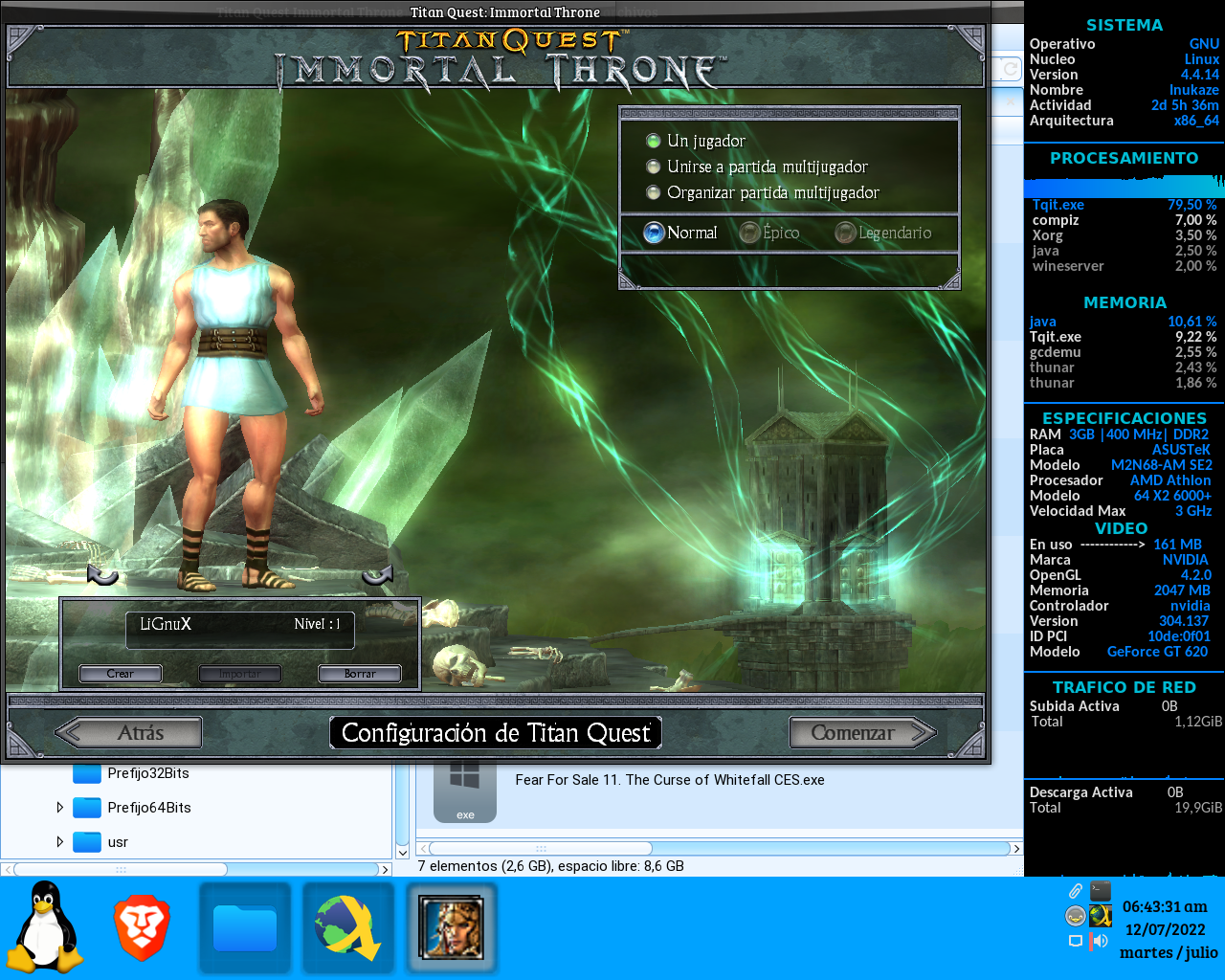Select the Prefijo64Bits folder icon
1225x980 pixels.
87,808
